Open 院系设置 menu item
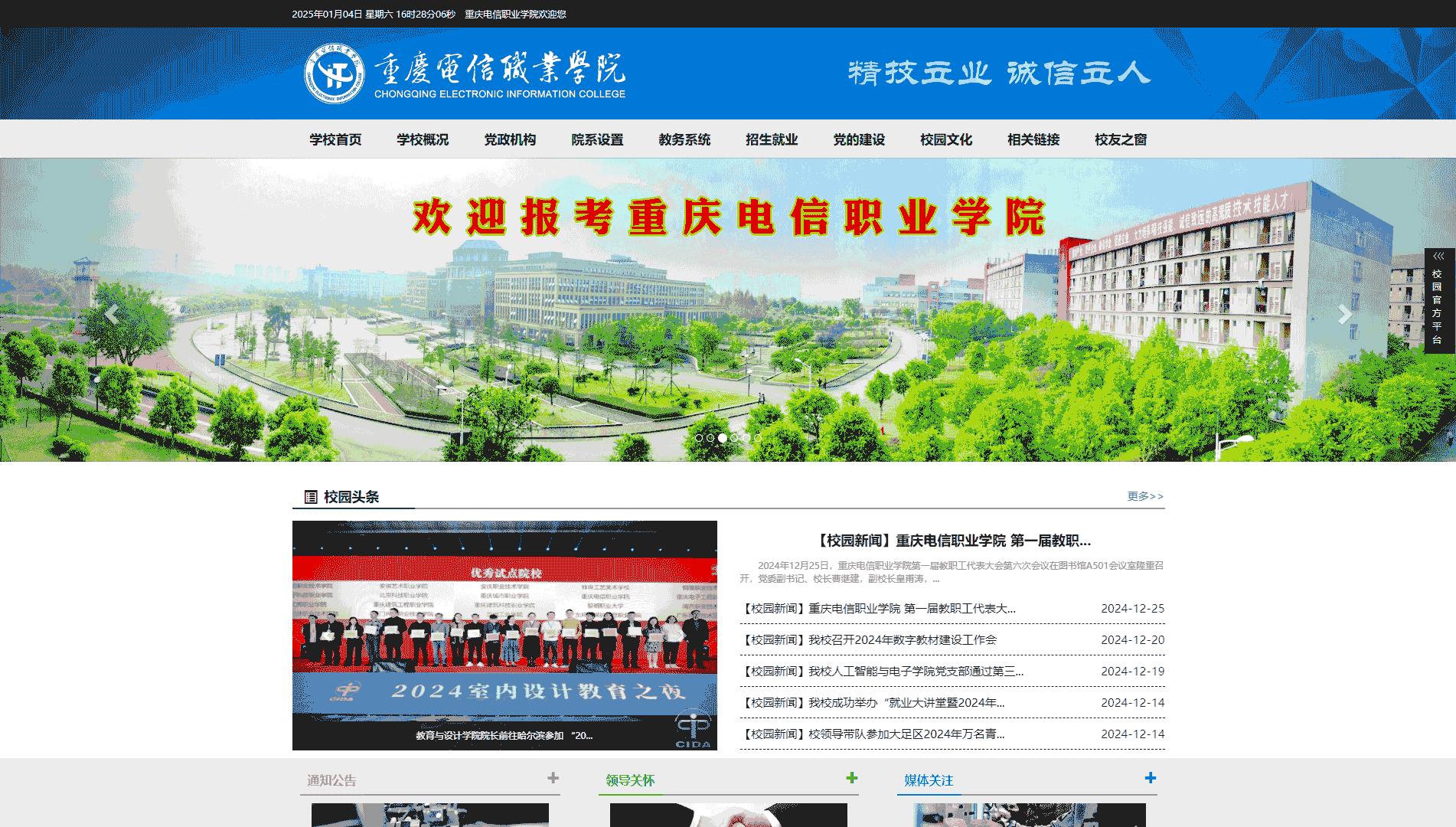This screenshot has height=827, width=1456. [x=597, y=139]
